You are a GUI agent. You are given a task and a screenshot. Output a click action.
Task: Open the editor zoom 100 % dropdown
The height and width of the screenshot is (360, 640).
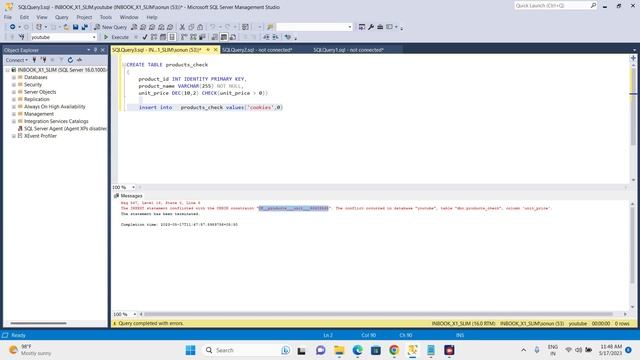133,187
